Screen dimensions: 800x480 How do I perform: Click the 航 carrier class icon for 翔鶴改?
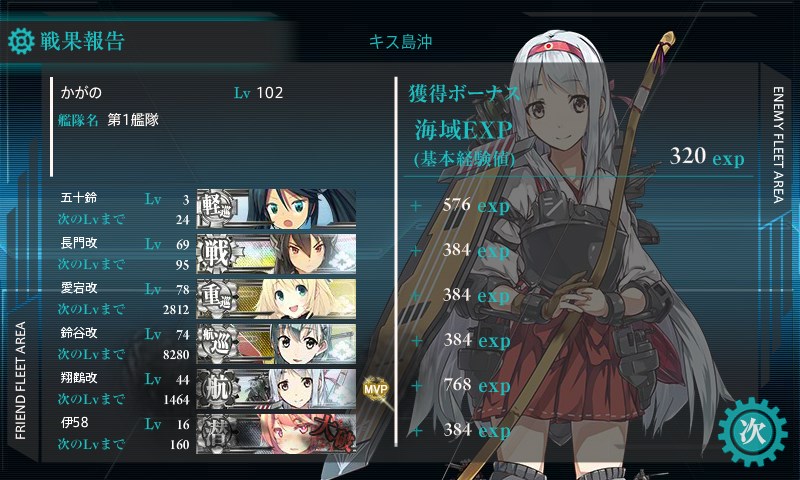point(217,389)
